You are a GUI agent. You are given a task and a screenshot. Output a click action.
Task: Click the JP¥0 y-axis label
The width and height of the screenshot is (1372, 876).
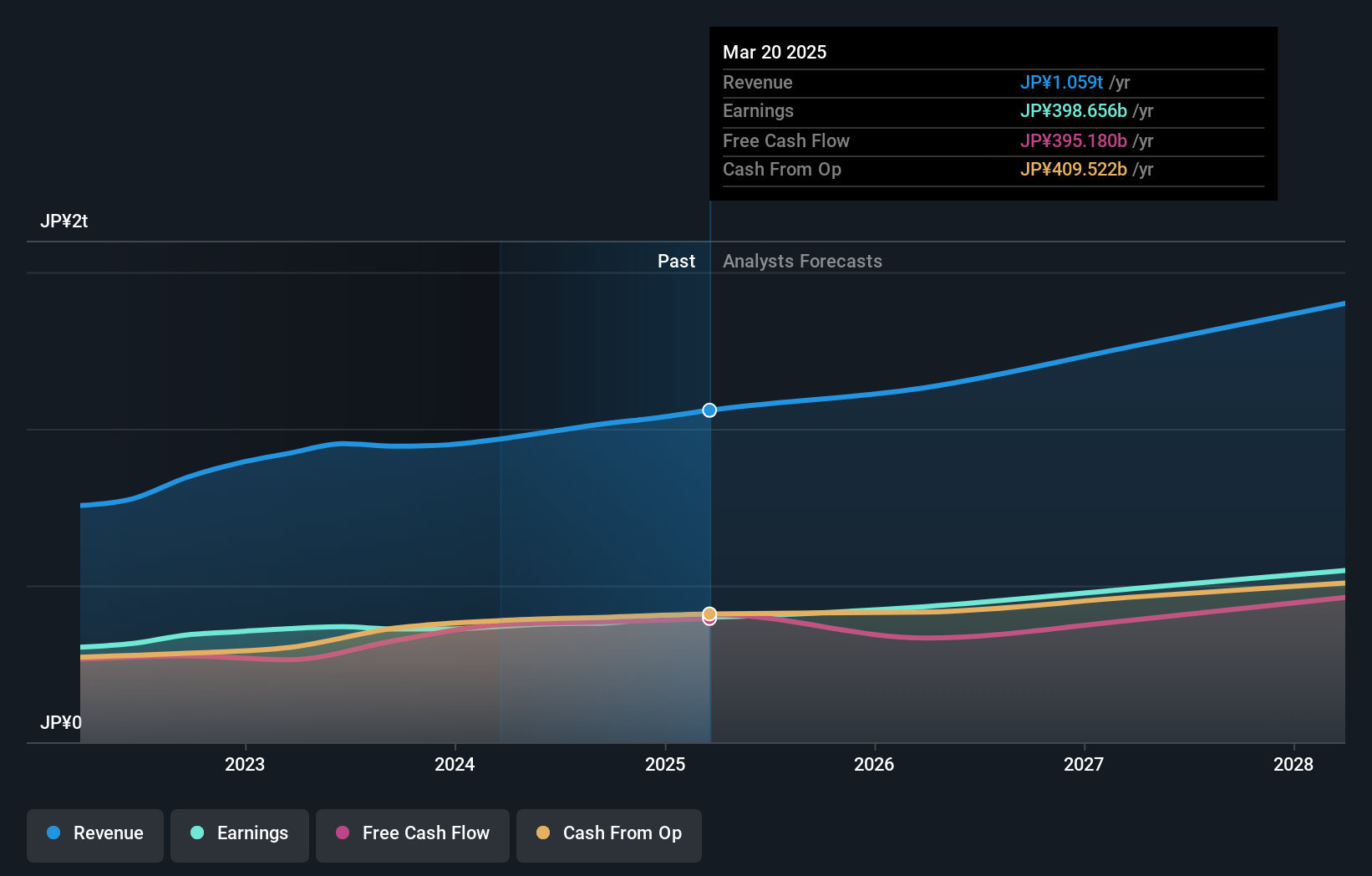point(61,723)
